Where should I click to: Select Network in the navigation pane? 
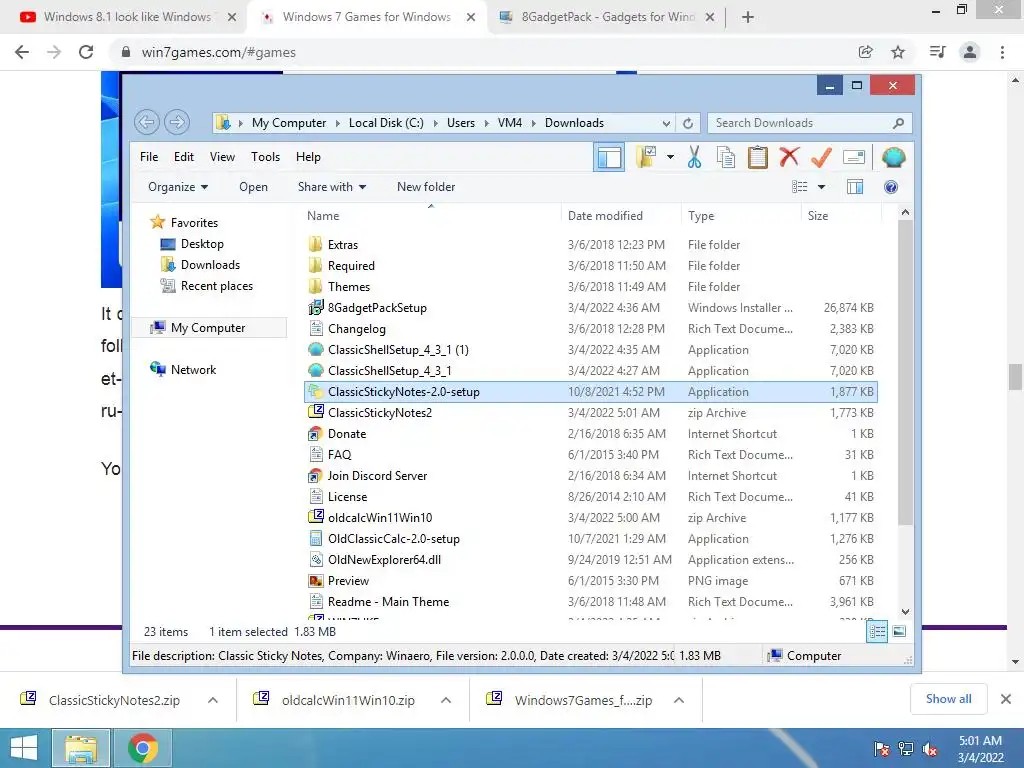coord(182,370)
